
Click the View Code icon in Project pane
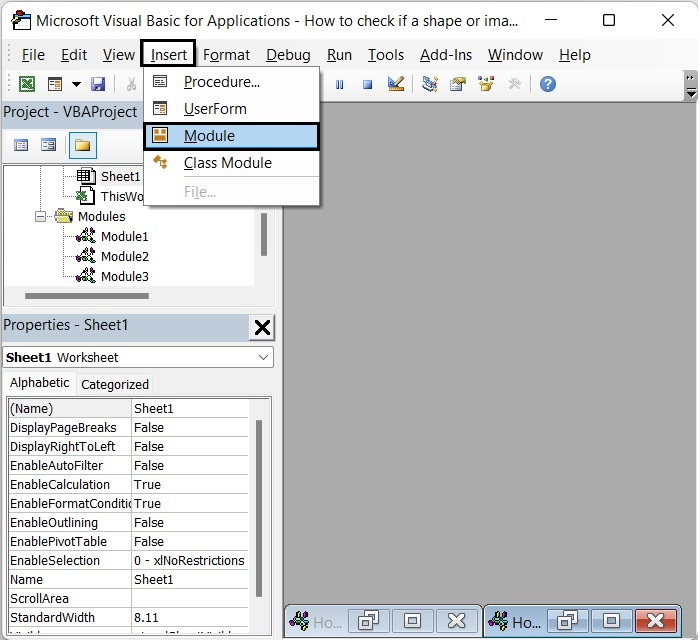pyautogui.click(x=21, y=145)
